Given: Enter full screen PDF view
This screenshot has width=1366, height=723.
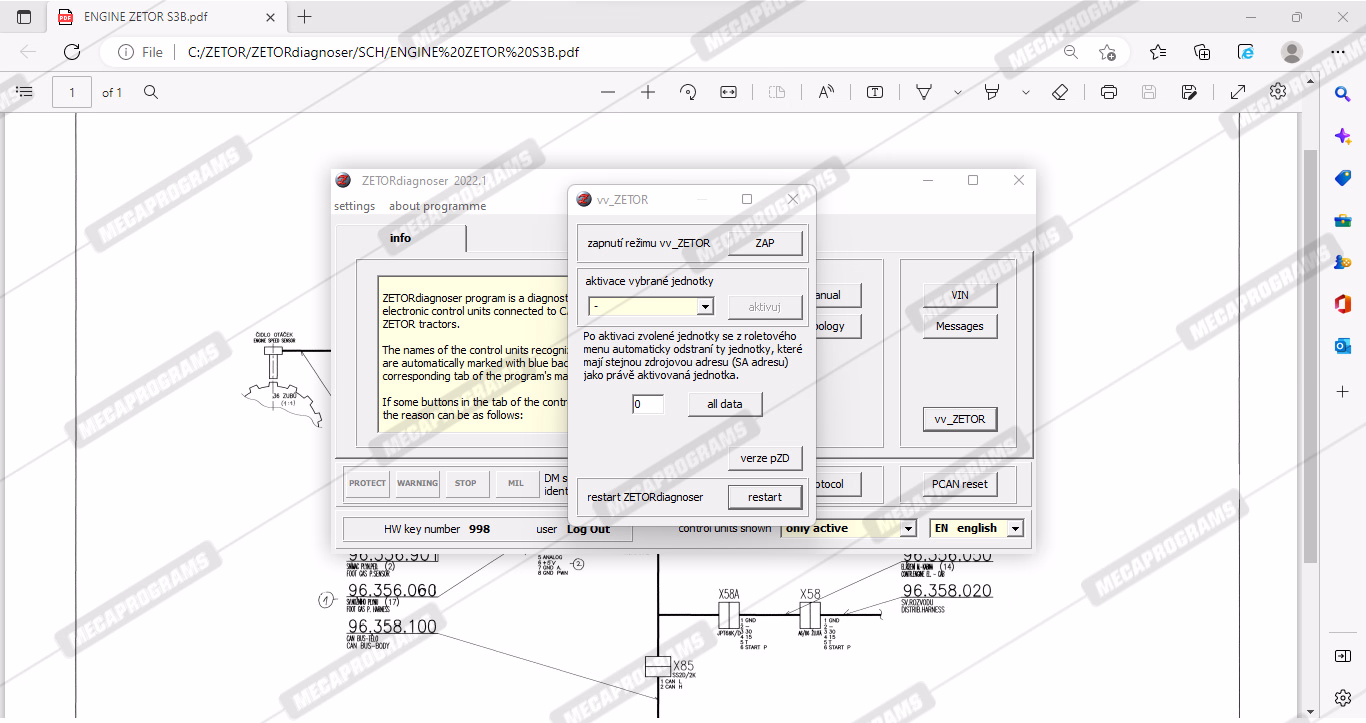Looking at the screenshot, I should 1238,92.
